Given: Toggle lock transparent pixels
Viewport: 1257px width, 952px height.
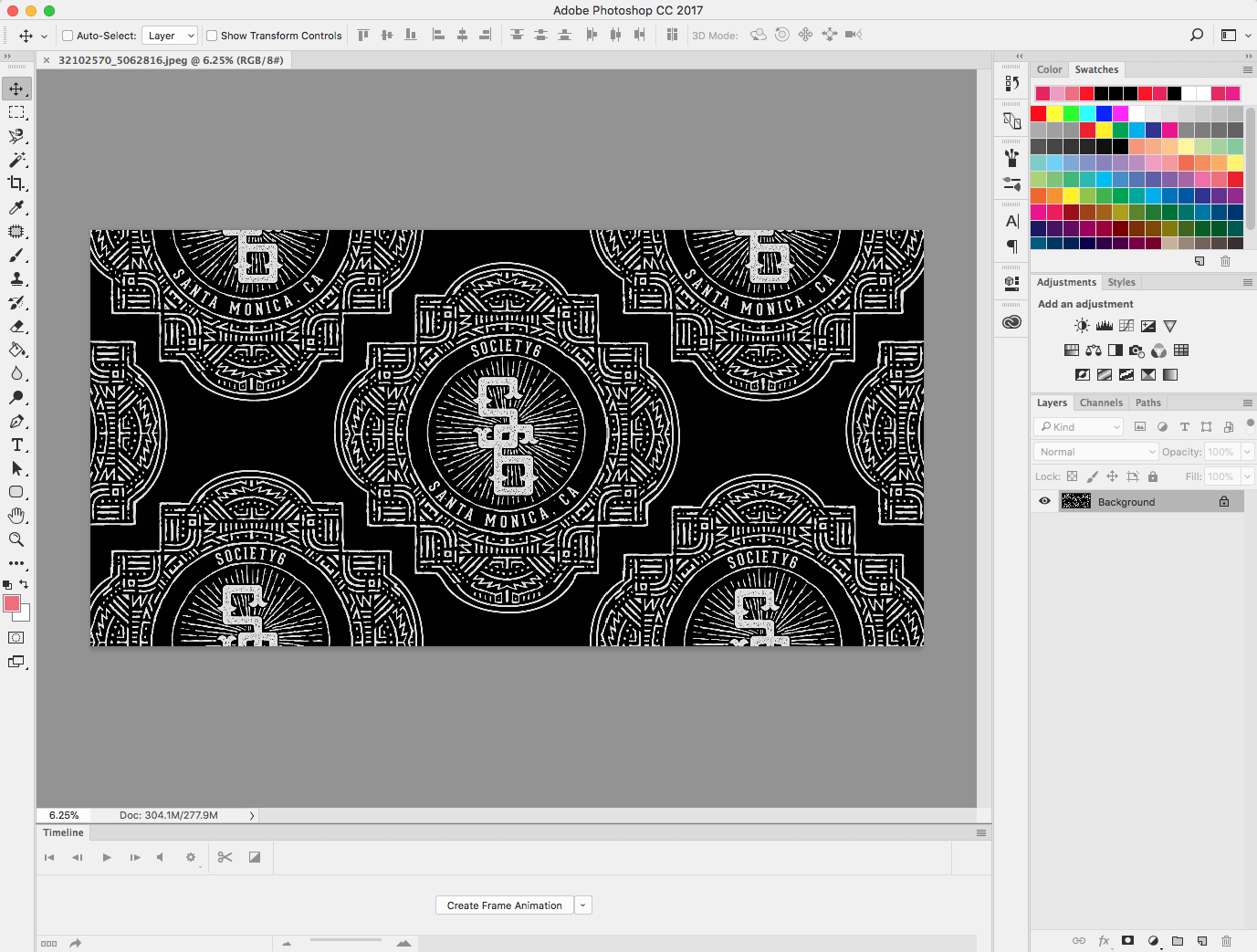Looking at the screenshot, I should pyautogui.click(x=1073, y=476).
